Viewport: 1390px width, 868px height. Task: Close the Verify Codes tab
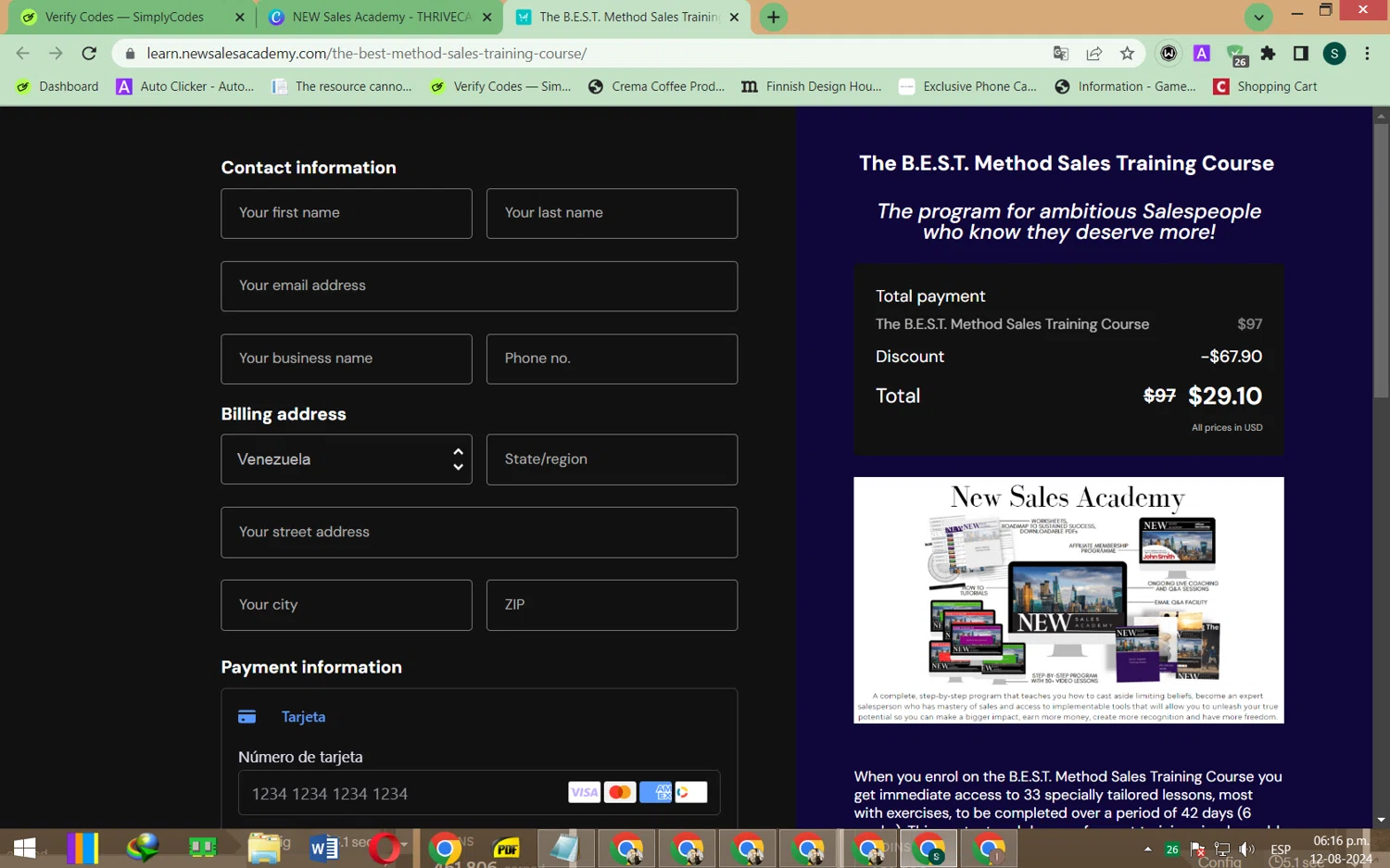click(x=240, y=17)
